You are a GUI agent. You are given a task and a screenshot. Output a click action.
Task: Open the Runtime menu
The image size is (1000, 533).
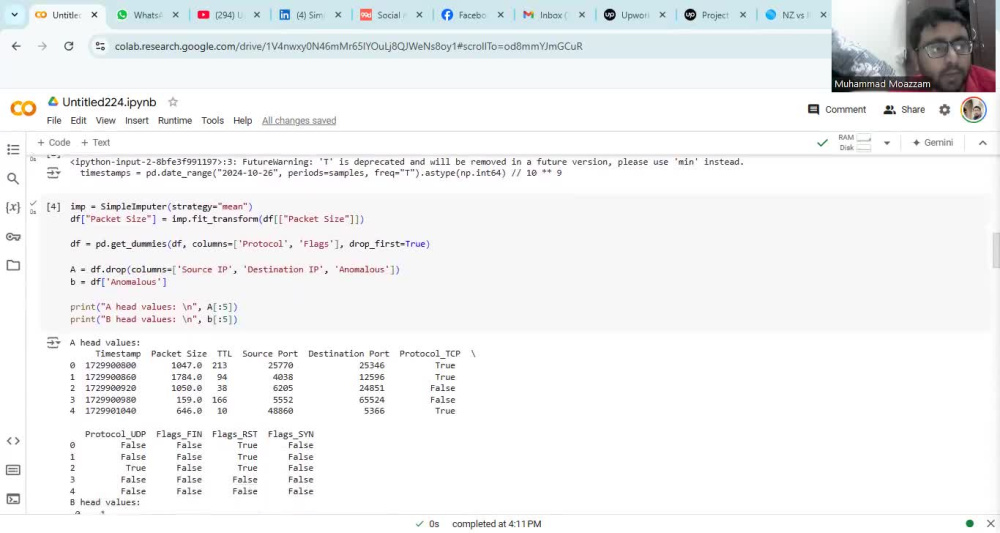tap(175, 120)
